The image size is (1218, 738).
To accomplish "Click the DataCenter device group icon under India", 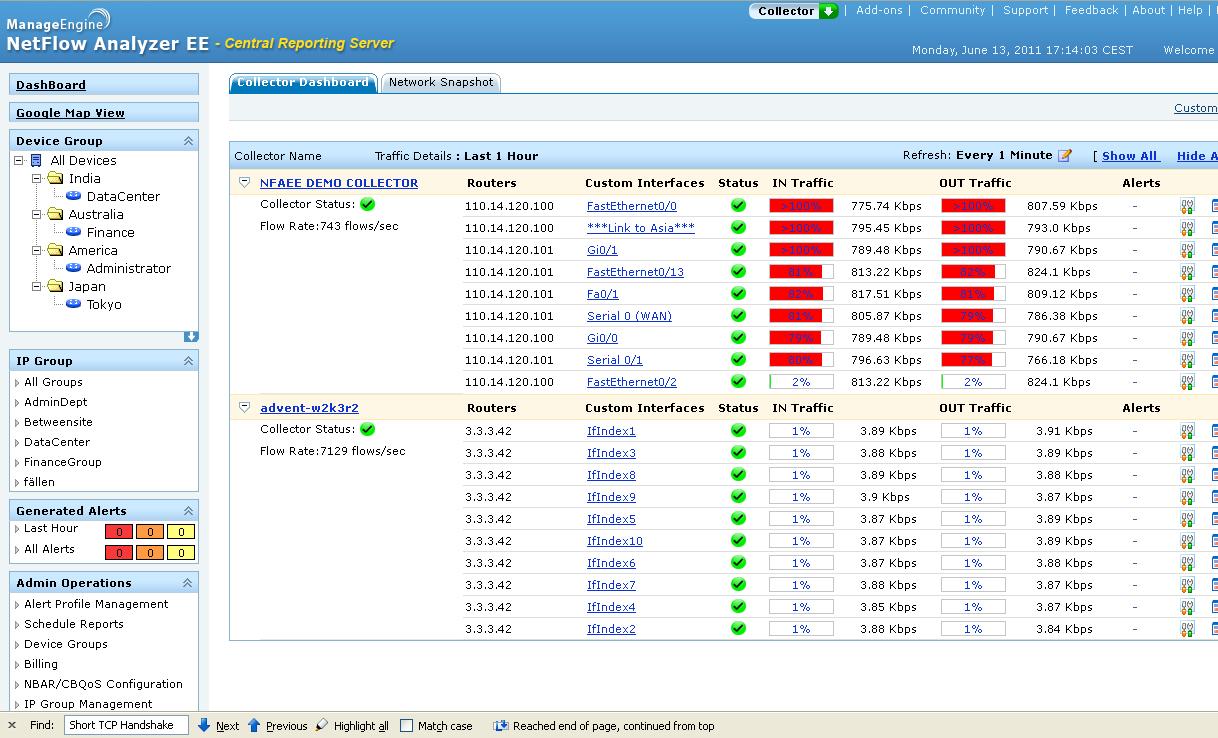I will click(x=73, y=197).
